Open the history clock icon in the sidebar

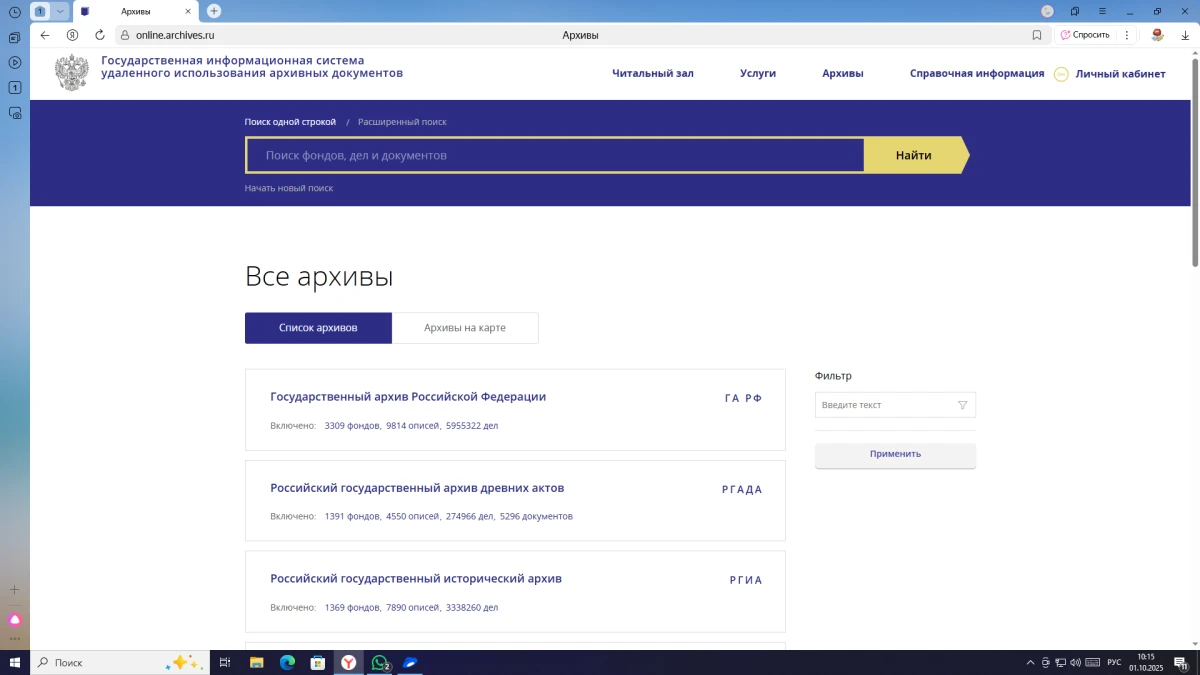[x=15, y=12]
